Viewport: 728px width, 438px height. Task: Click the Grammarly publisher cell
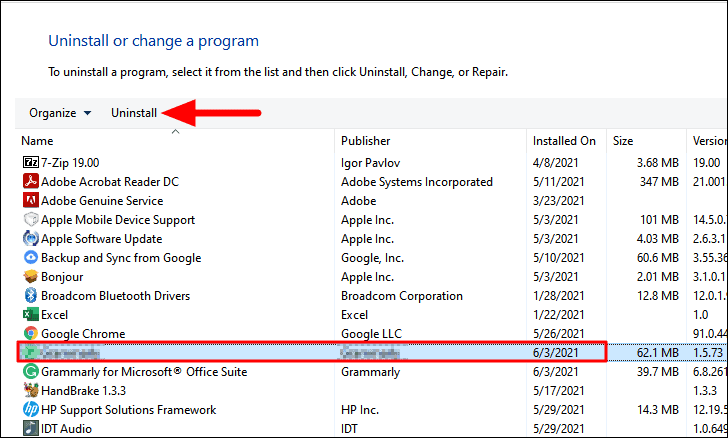tap(370, 372)
